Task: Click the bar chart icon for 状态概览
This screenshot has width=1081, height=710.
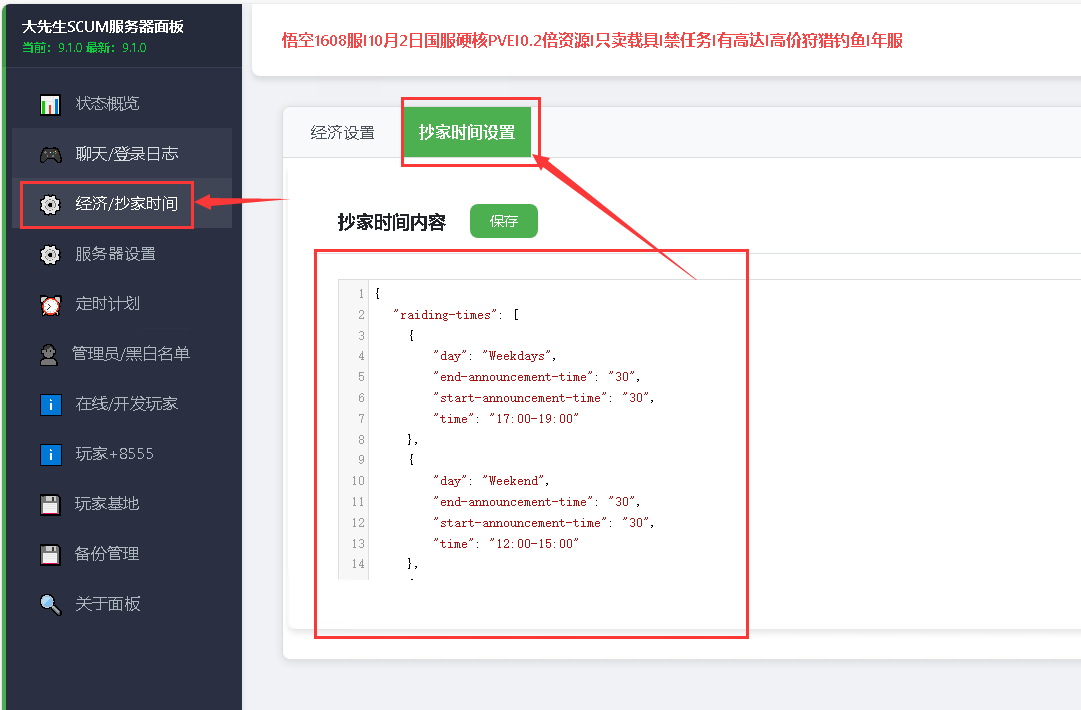Action: (x=50, y=104)
